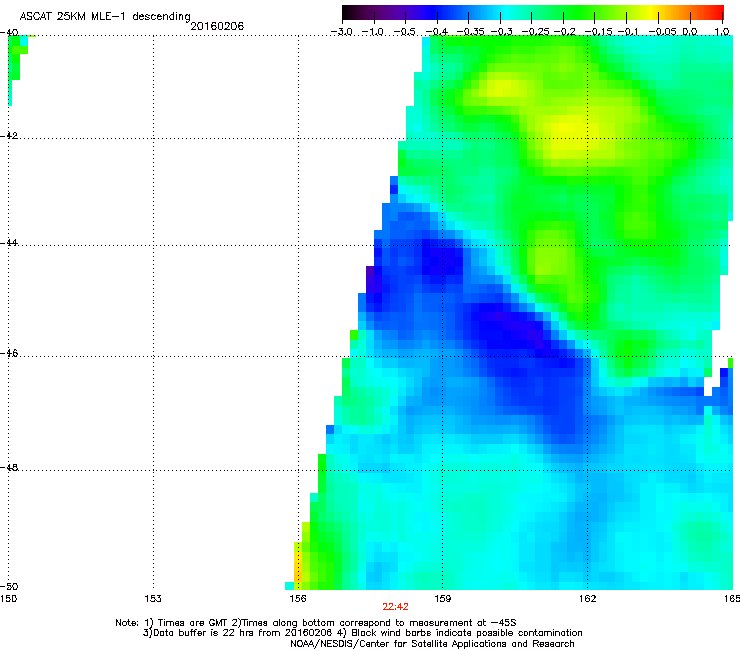
Task: Click longitude axis label 156
Action: tap(298, 599)
